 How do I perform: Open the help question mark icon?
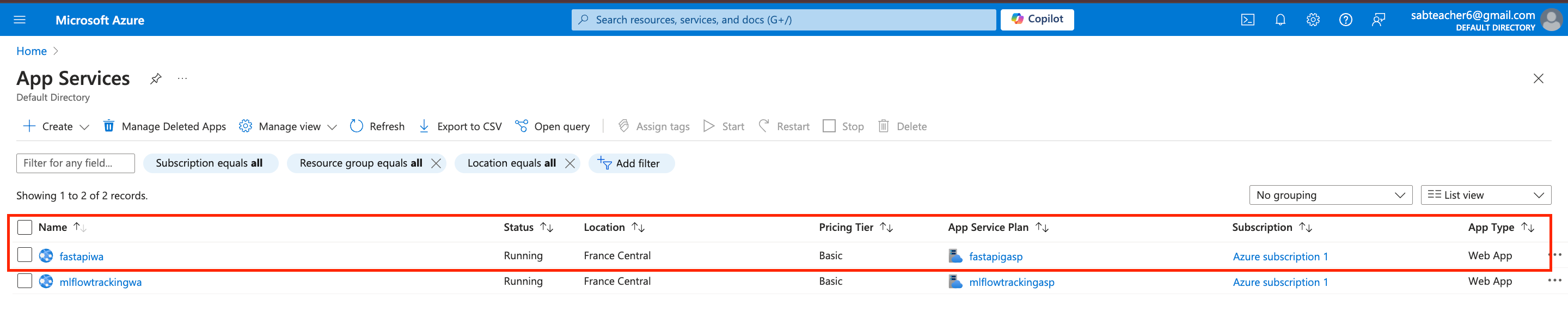1345,20
